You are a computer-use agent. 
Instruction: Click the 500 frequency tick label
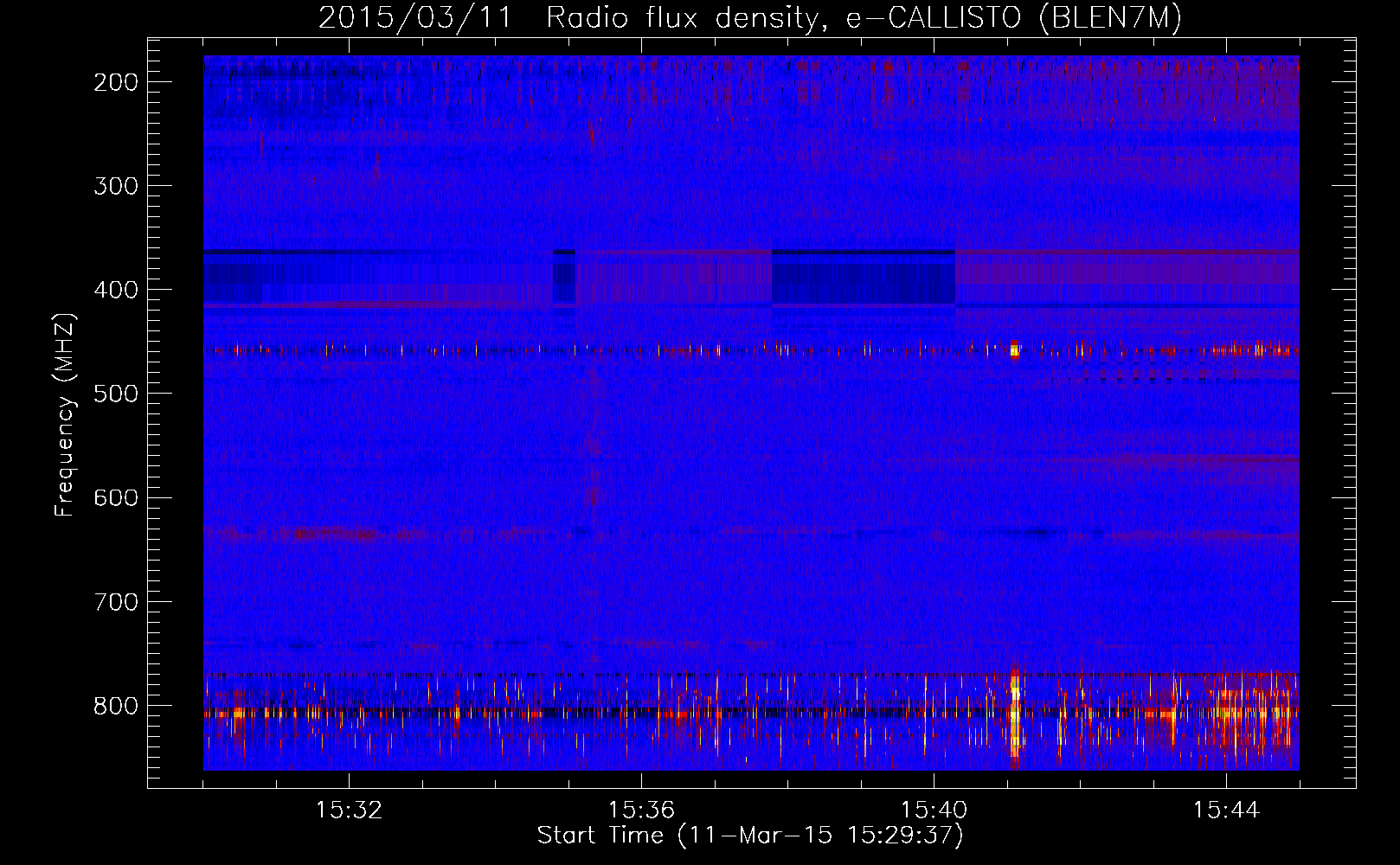pyautogui.click(x=116, y=394)
